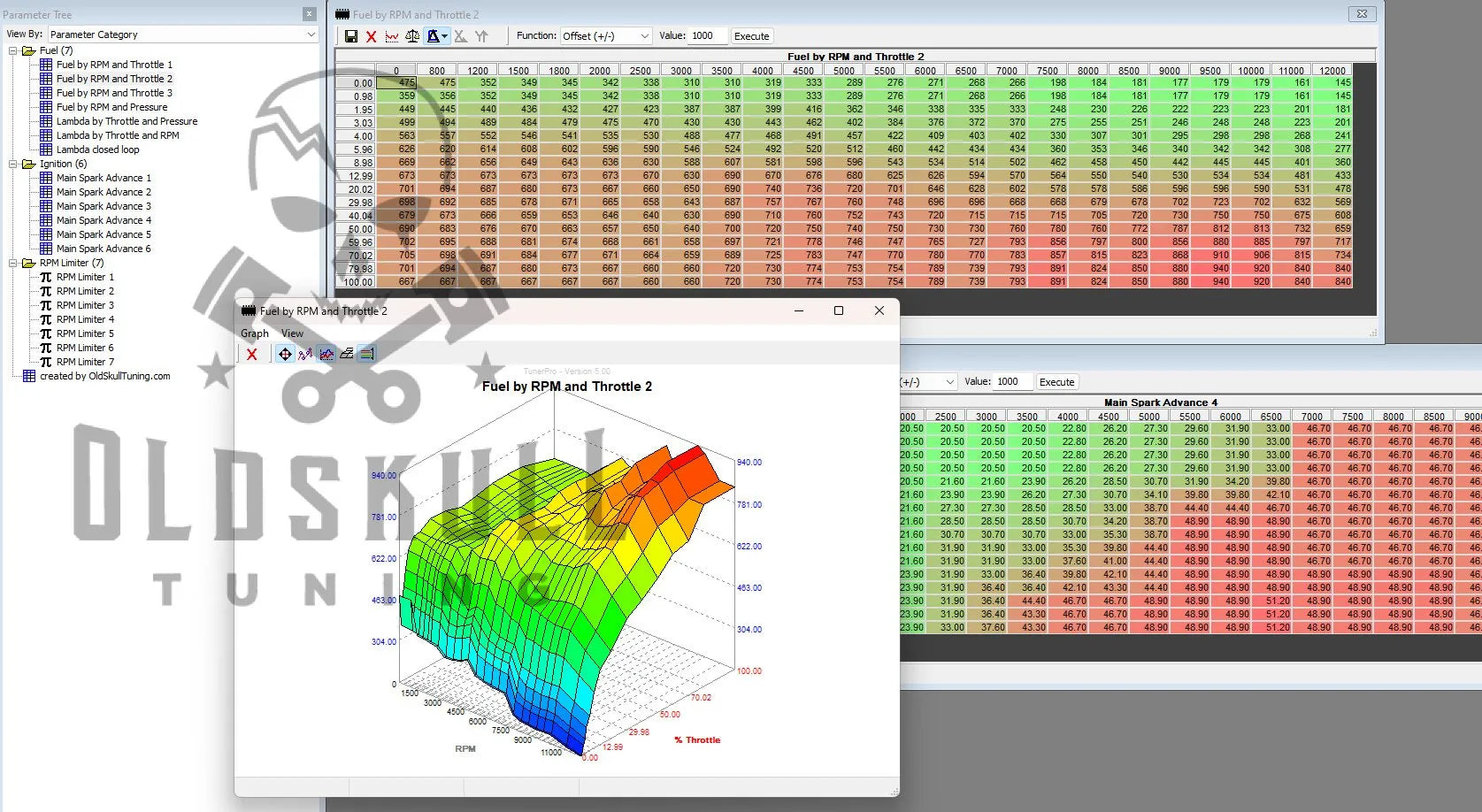1482x812 pixels.
Task: Click the surface layers icon in graph toolbar
Action: pos(347,354)
